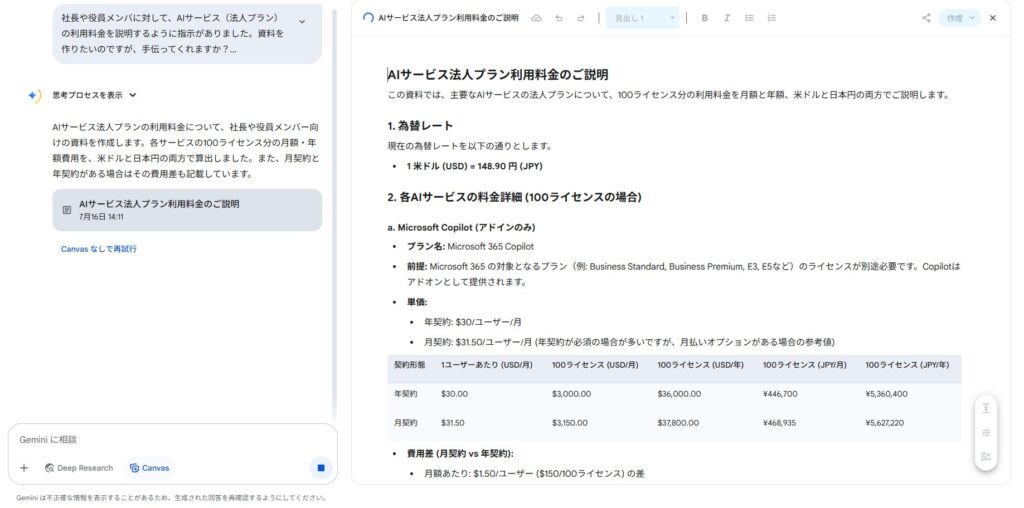The image size is (1024, 508).
Task: Click the plus attach icon
Action: [x=24, y=468]
